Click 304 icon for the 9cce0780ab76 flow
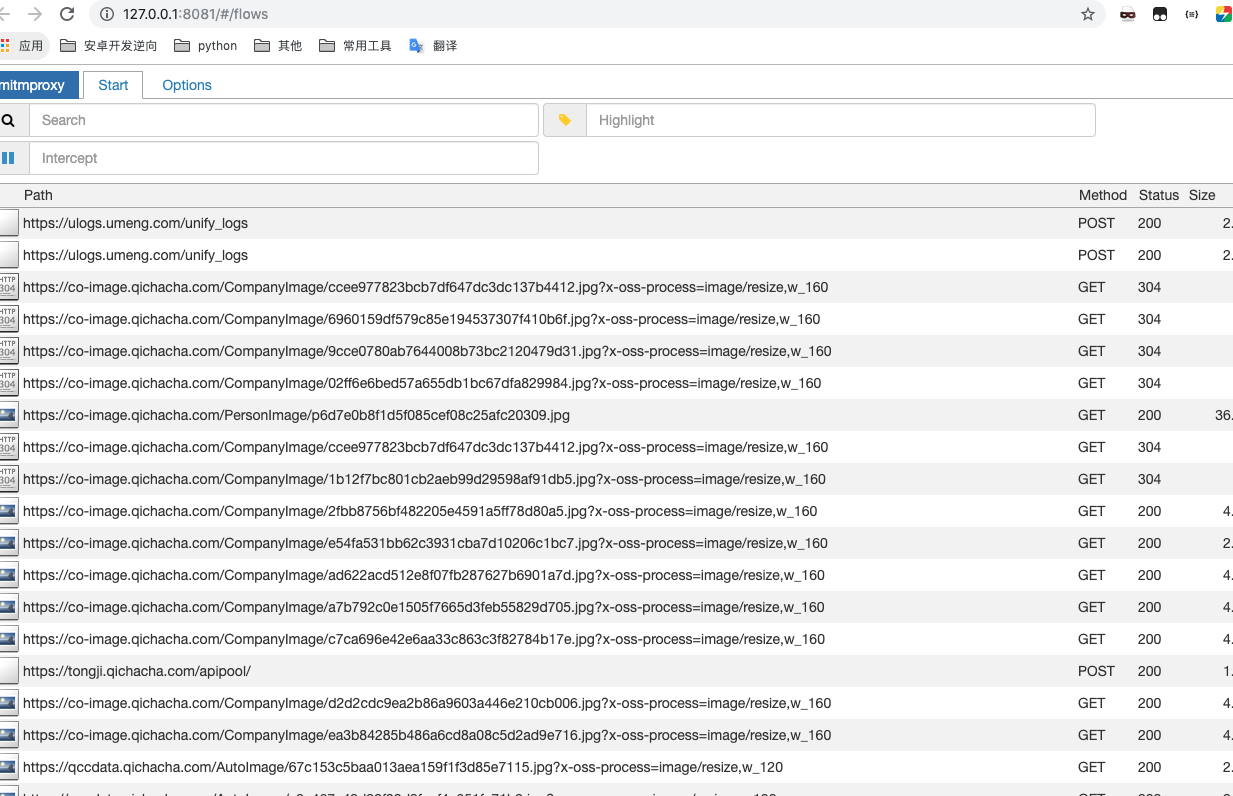1233x796 pixels. (x=8, y=351)
